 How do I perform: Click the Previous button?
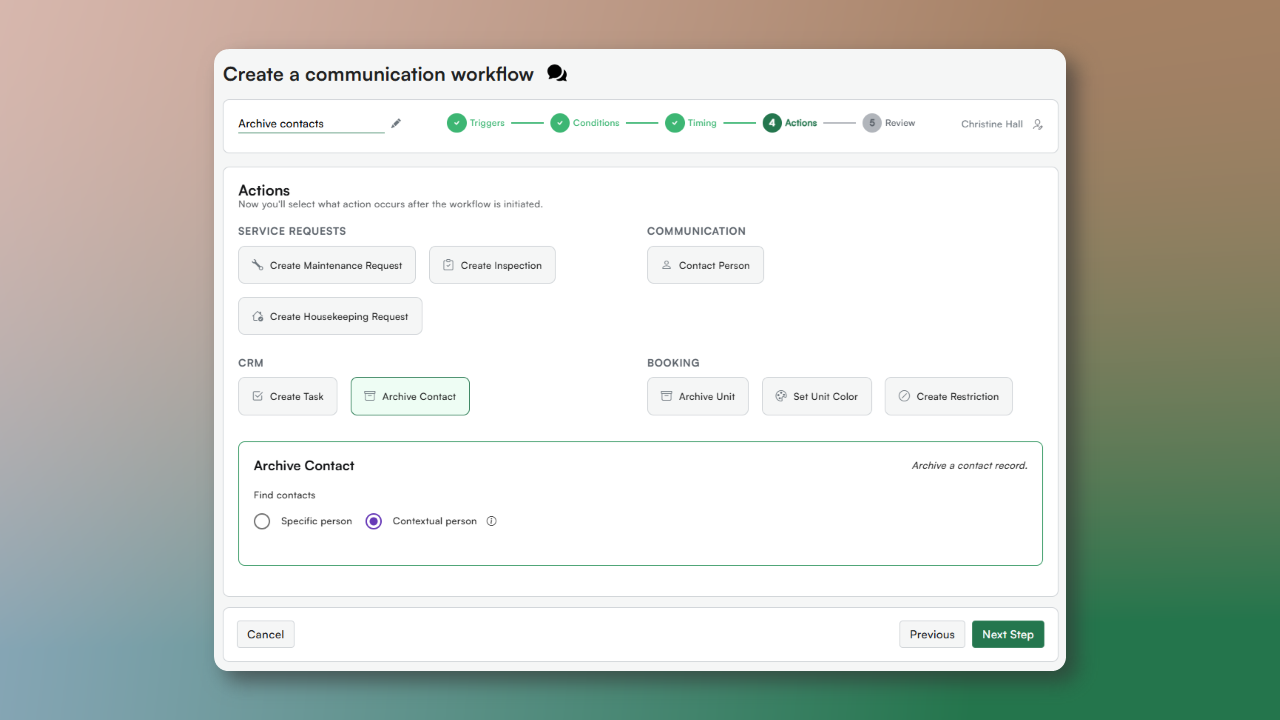pyautogui.click(x=932, y=634)
